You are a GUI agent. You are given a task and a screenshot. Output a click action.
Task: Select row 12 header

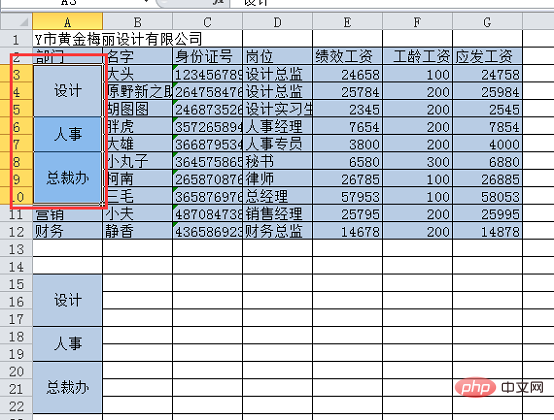[x=16, y=232]
